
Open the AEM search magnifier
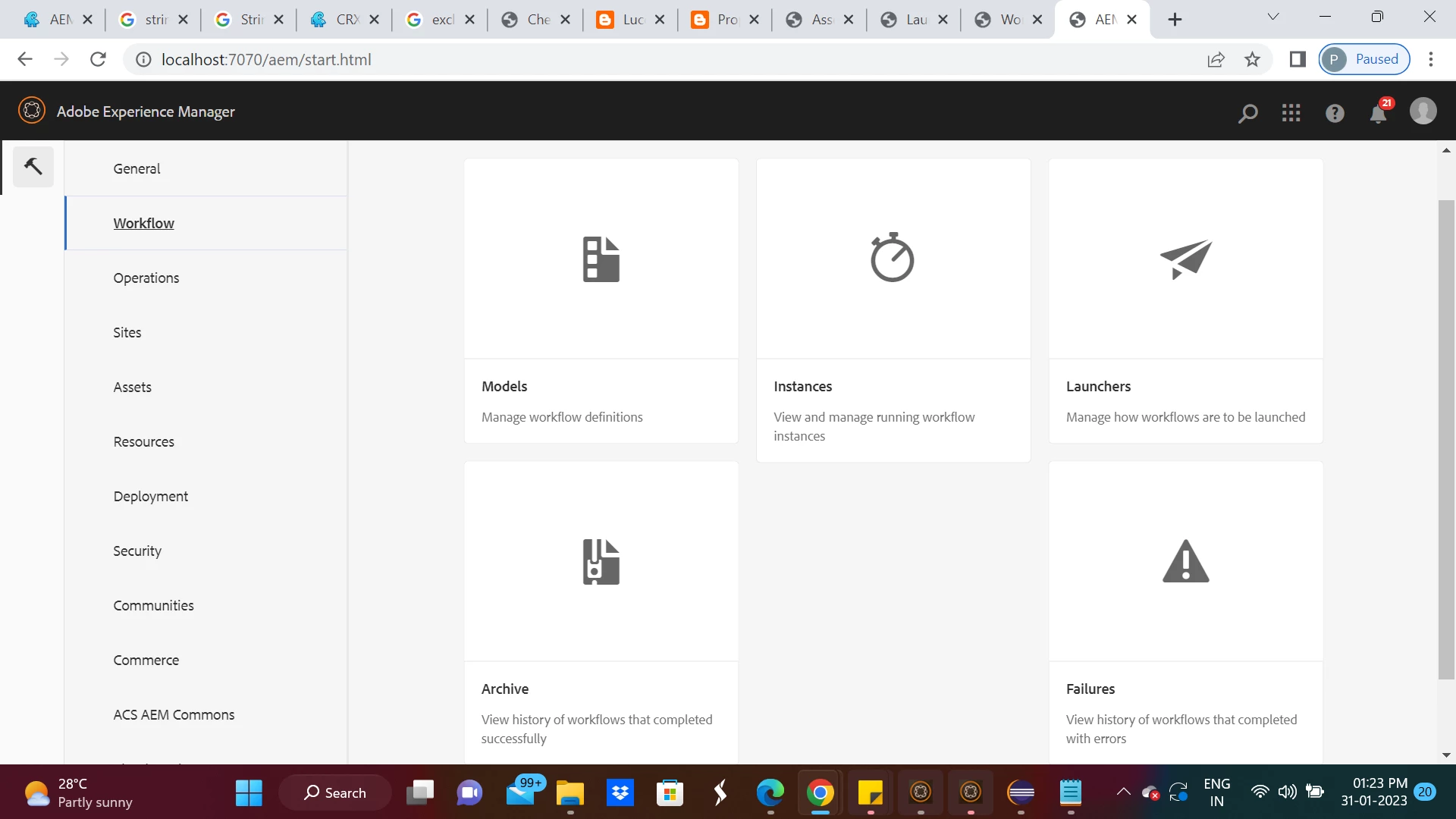click(x=1247, y=113)
